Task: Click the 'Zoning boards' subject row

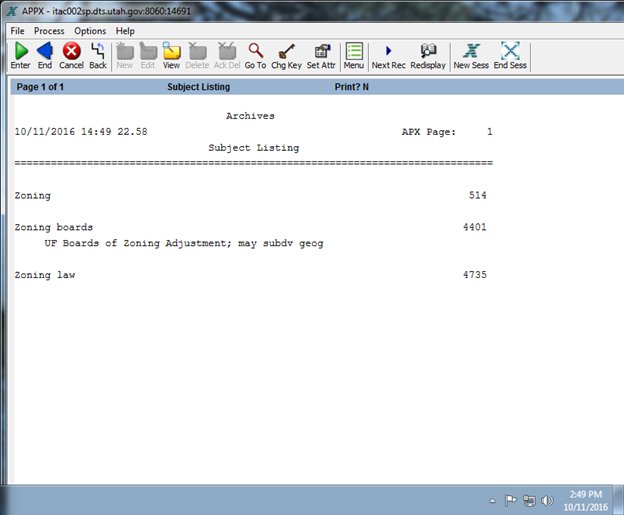Action: [x=250, y=227]
